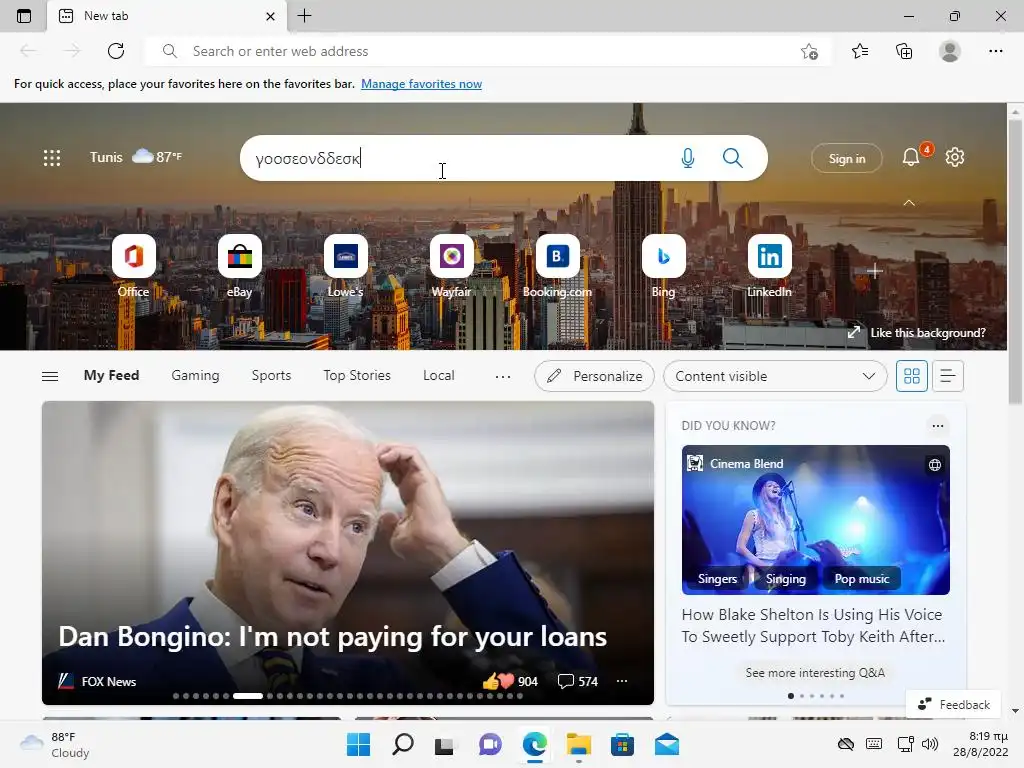
Task: Click the Sign in button
Action: 847,158
